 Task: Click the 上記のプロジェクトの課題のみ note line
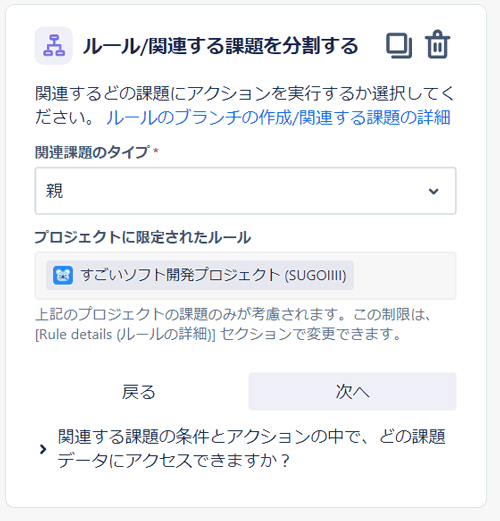tap(233, 315)
